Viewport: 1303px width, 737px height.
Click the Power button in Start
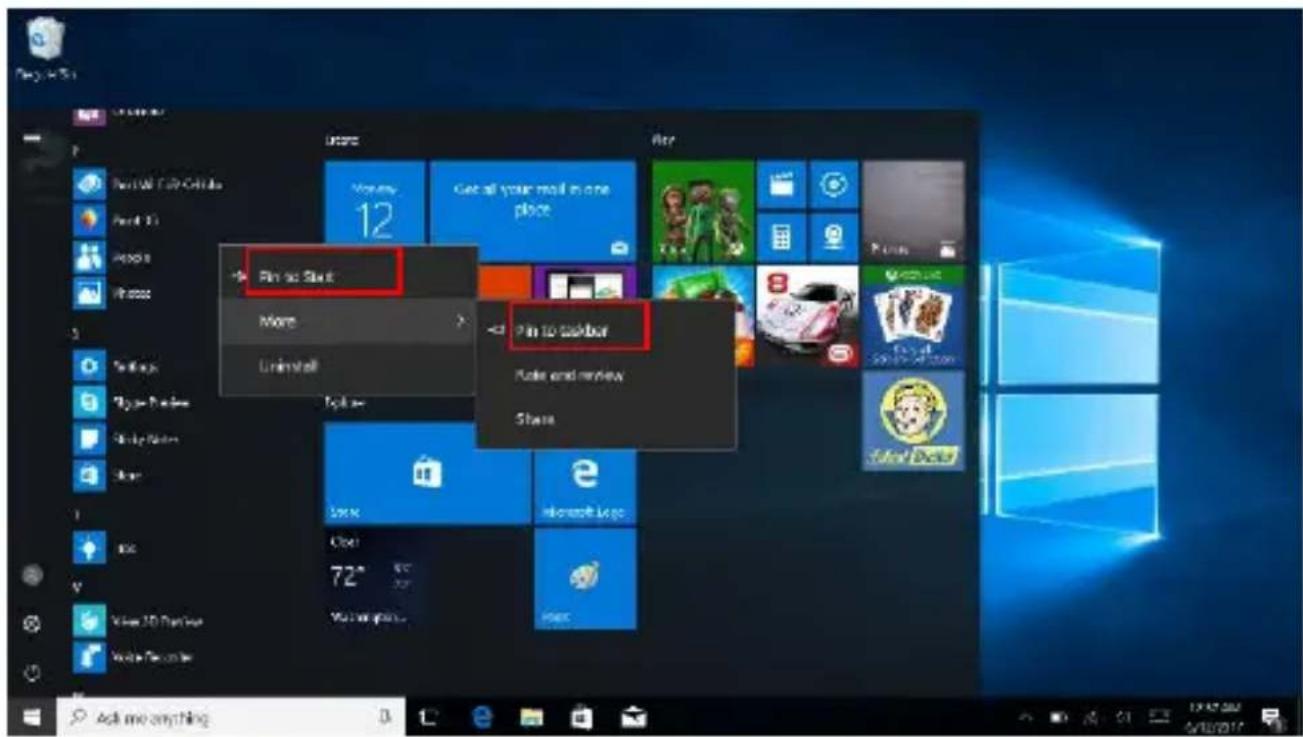coord(33,671)
